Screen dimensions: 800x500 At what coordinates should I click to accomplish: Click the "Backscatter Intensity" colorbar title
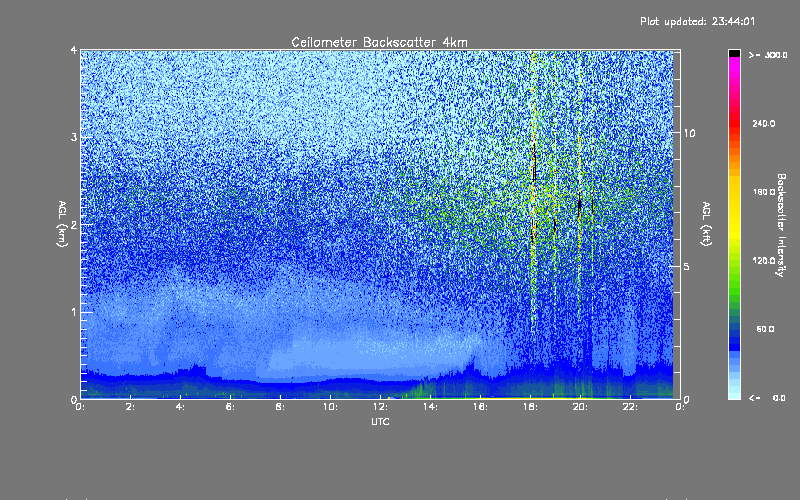click(x=781, y=225)
